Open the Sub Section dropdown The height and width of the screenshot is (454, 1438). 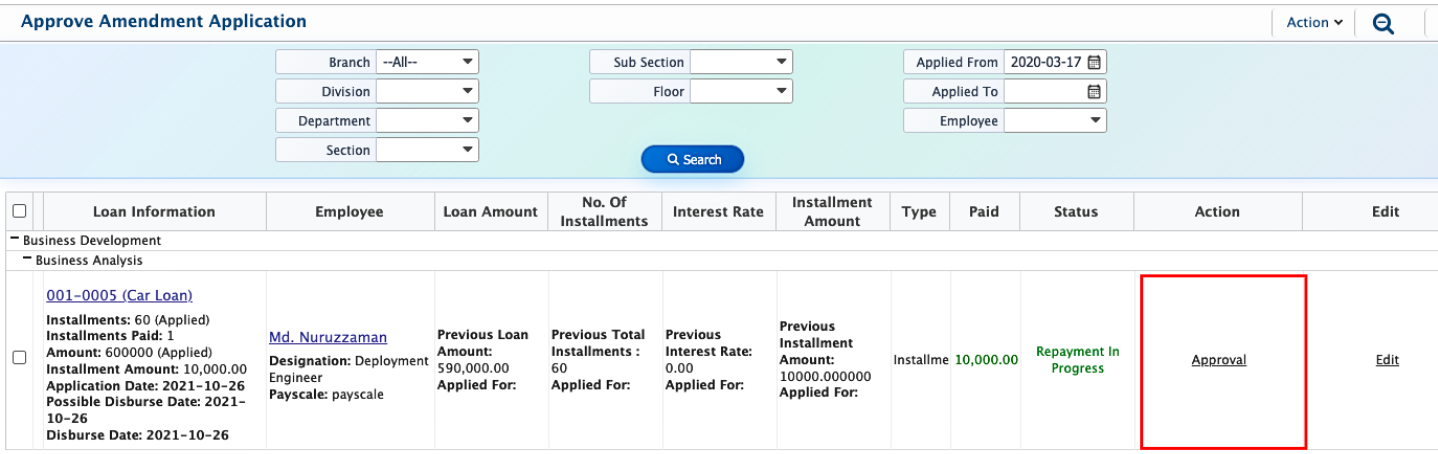click(741, 62)
